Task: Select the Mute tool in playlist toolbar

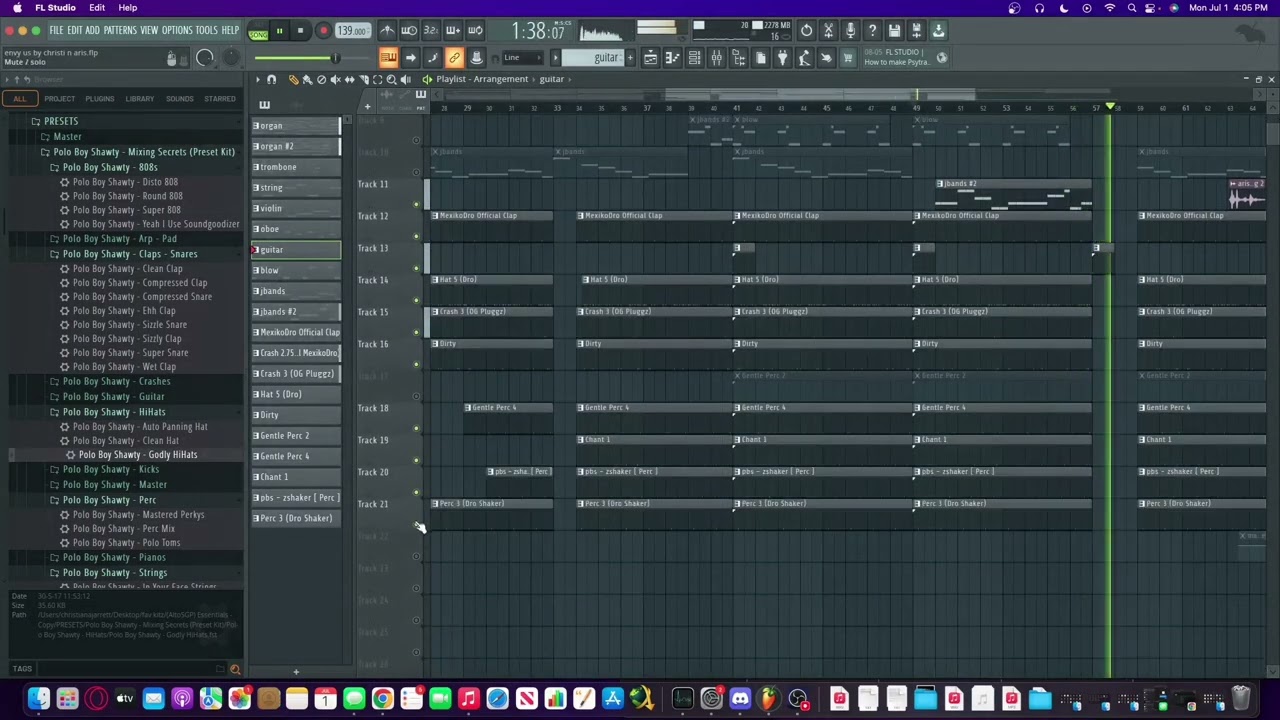Action: tap(335, 79)
